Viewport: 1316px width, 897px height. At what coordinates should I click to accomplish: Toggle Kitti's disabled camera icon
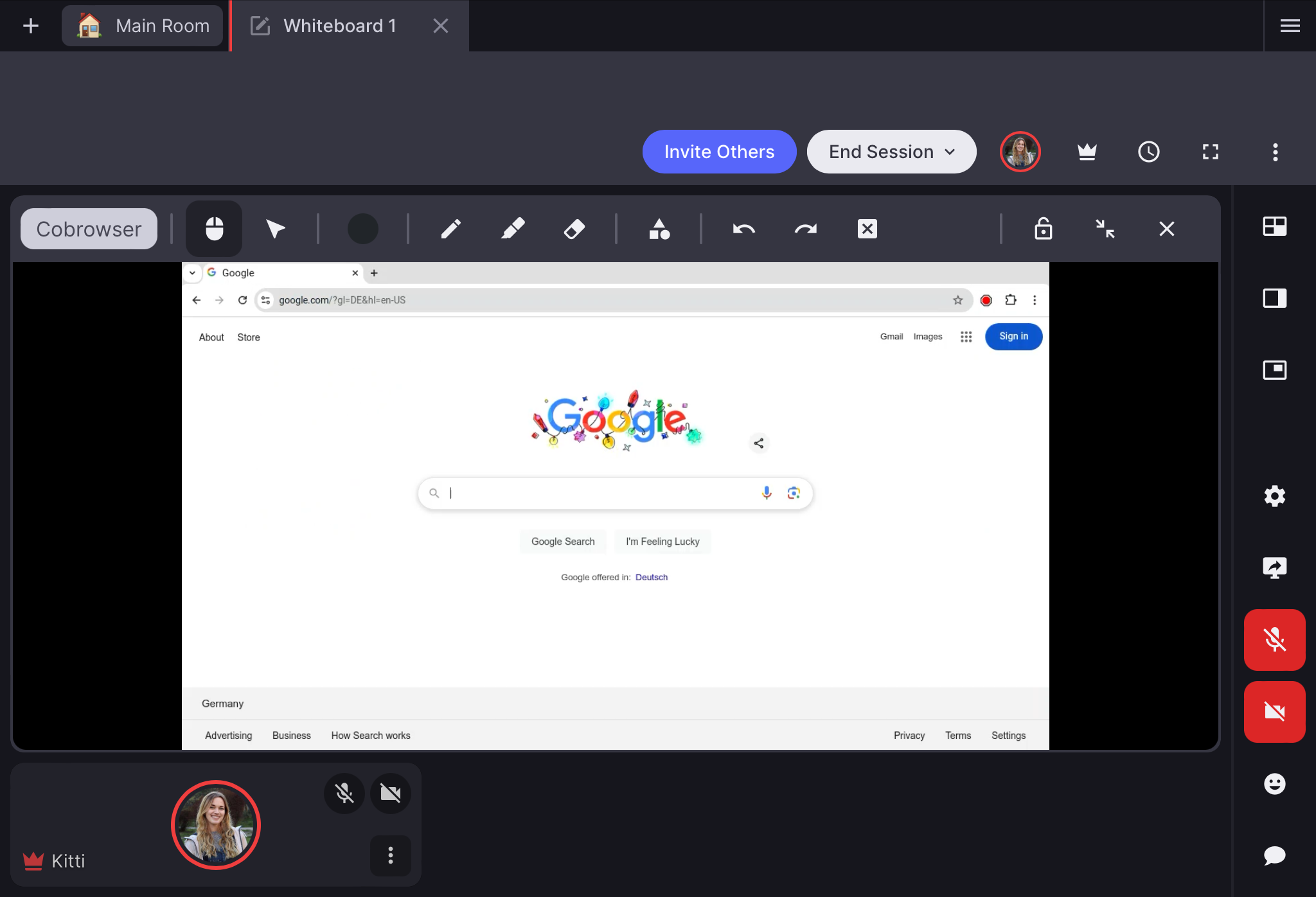(391, 794)
